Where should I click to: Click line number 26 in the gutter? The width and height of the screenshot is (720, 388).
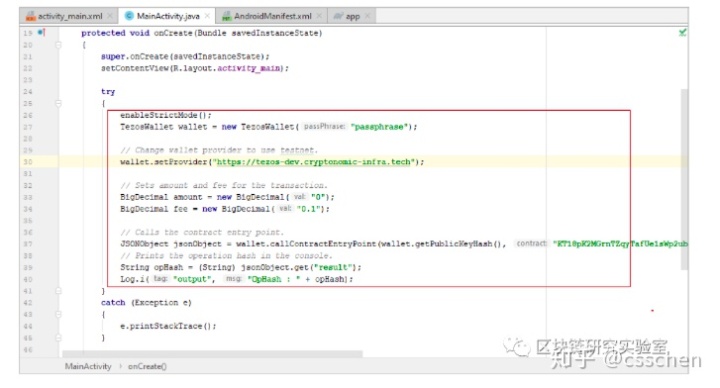28,115
